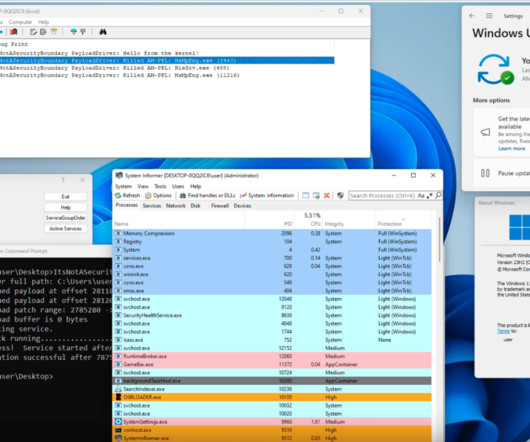Image resolution: width=530 pixels, height=442 pixels.
Task: Click the second log page icon in DebugView toolbar
Action: point(43,32)
